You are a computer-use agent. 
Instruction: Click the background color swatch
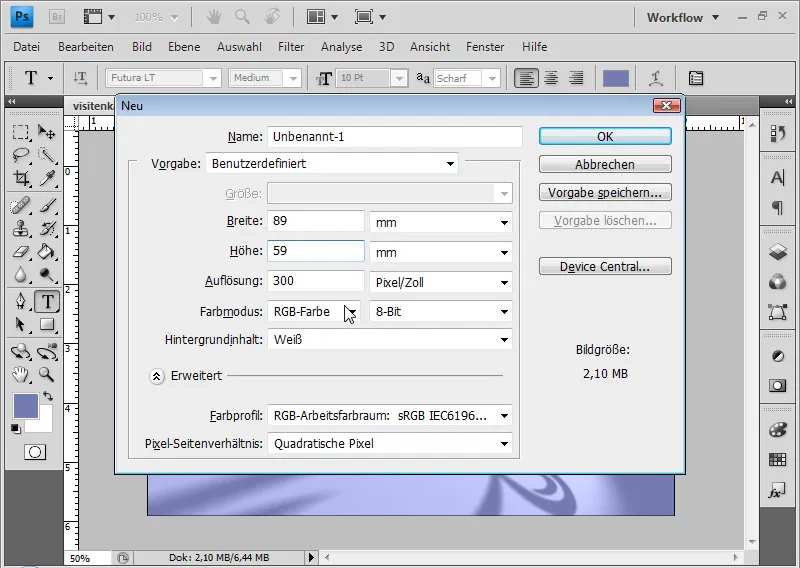click(x=45, y=425)
